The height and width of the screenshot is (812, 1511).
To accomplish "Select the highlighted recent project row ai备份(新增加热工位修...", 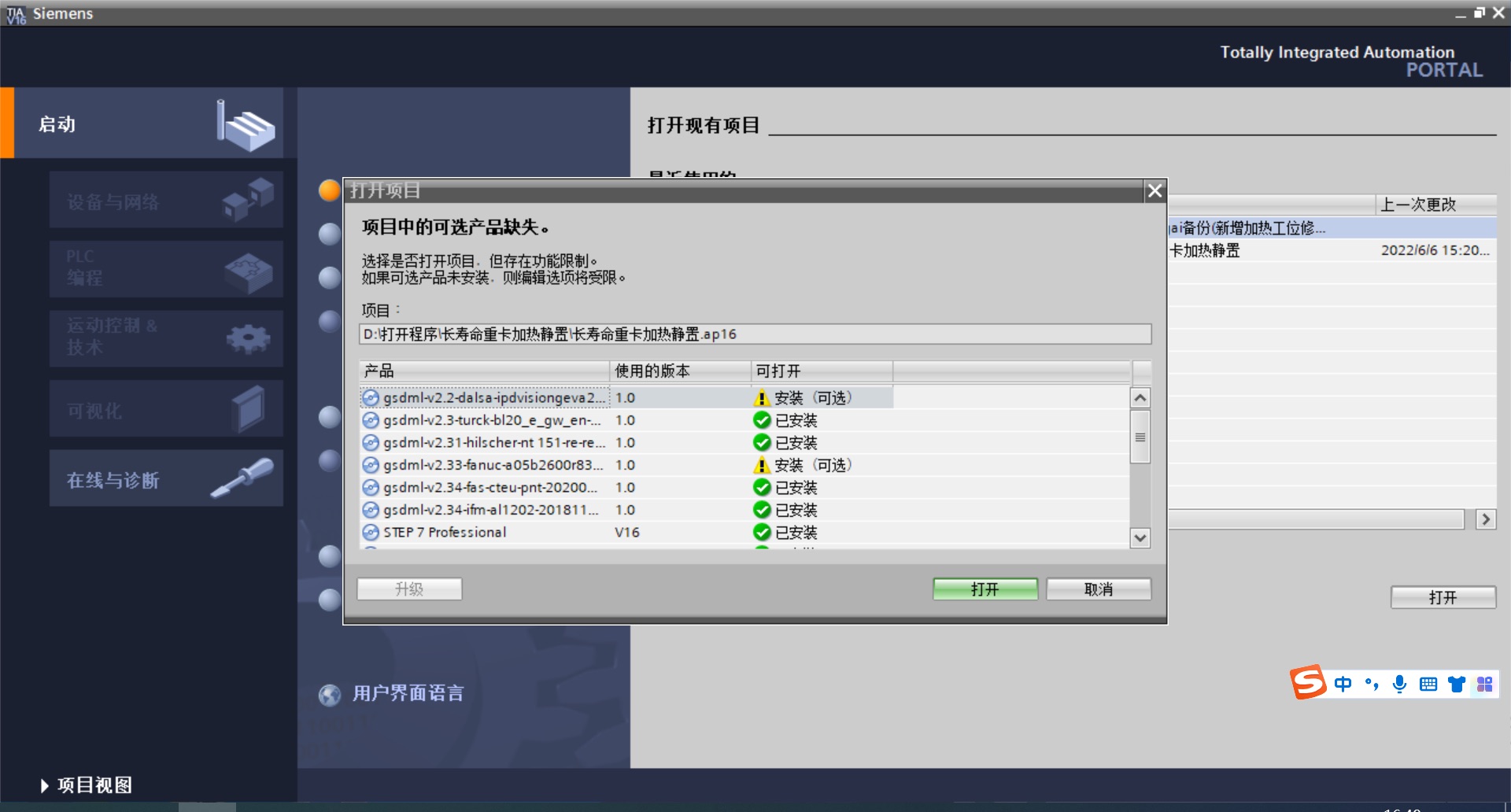I will coord(1332,228).
